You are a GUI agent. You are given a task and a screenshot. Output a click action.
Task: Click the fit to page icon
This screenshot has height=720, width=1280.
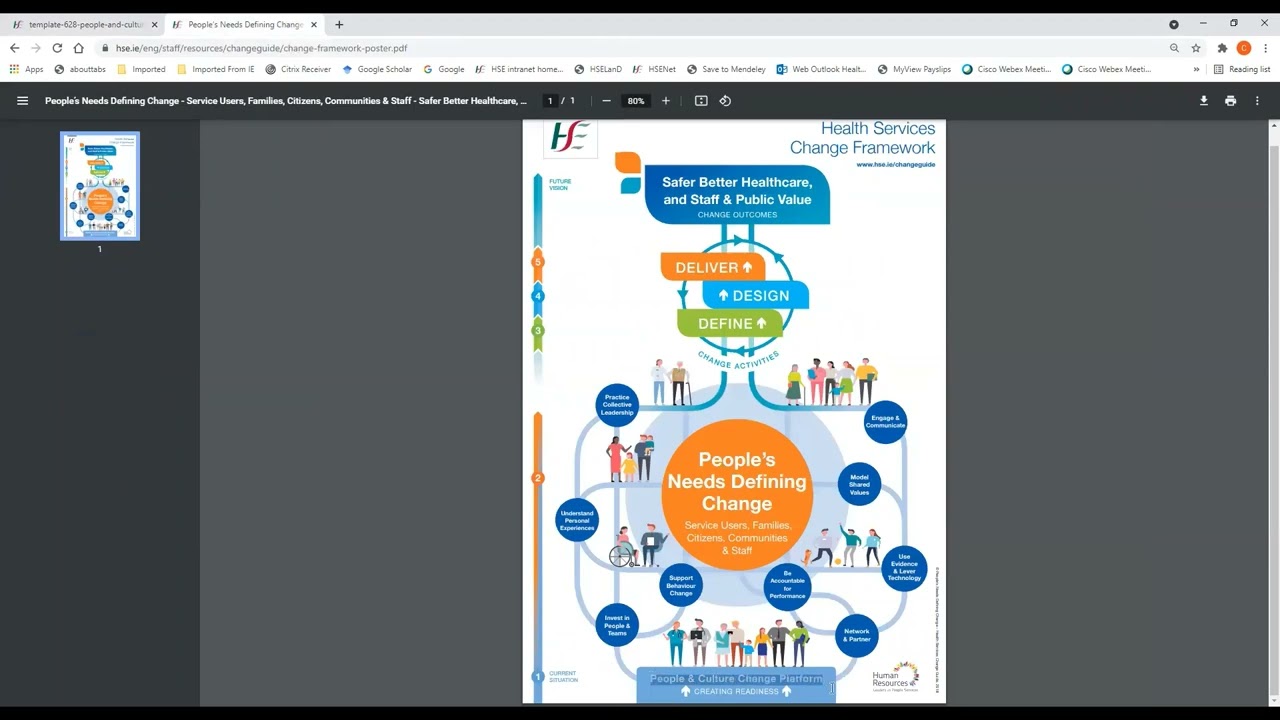click(x=701, y=101)
